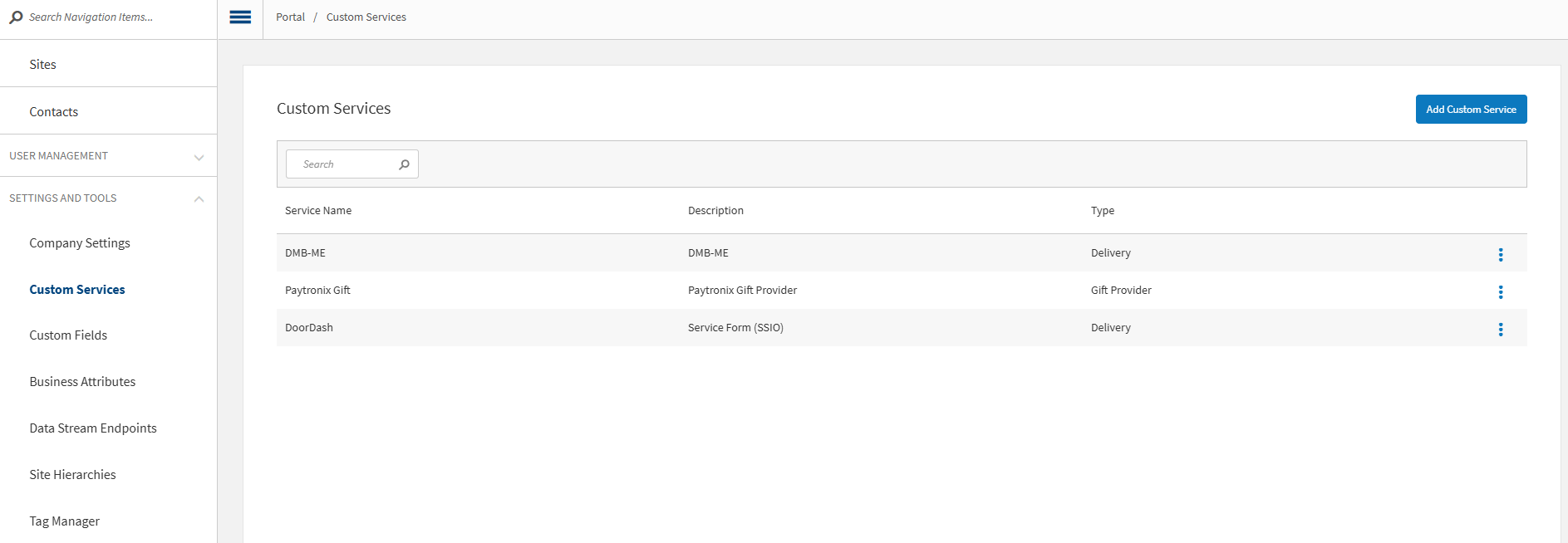Click the magnifier icon in table search

click(404, 164)
